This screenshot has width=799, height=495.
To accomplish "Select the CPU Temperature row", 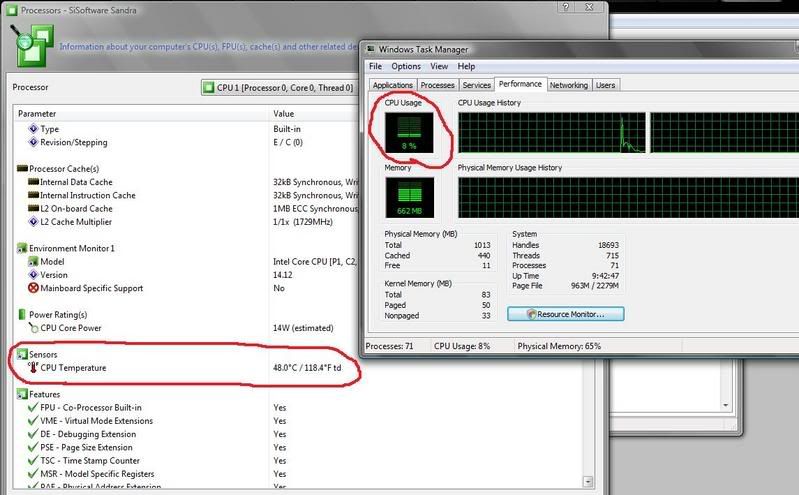I will tap(186, 368).
